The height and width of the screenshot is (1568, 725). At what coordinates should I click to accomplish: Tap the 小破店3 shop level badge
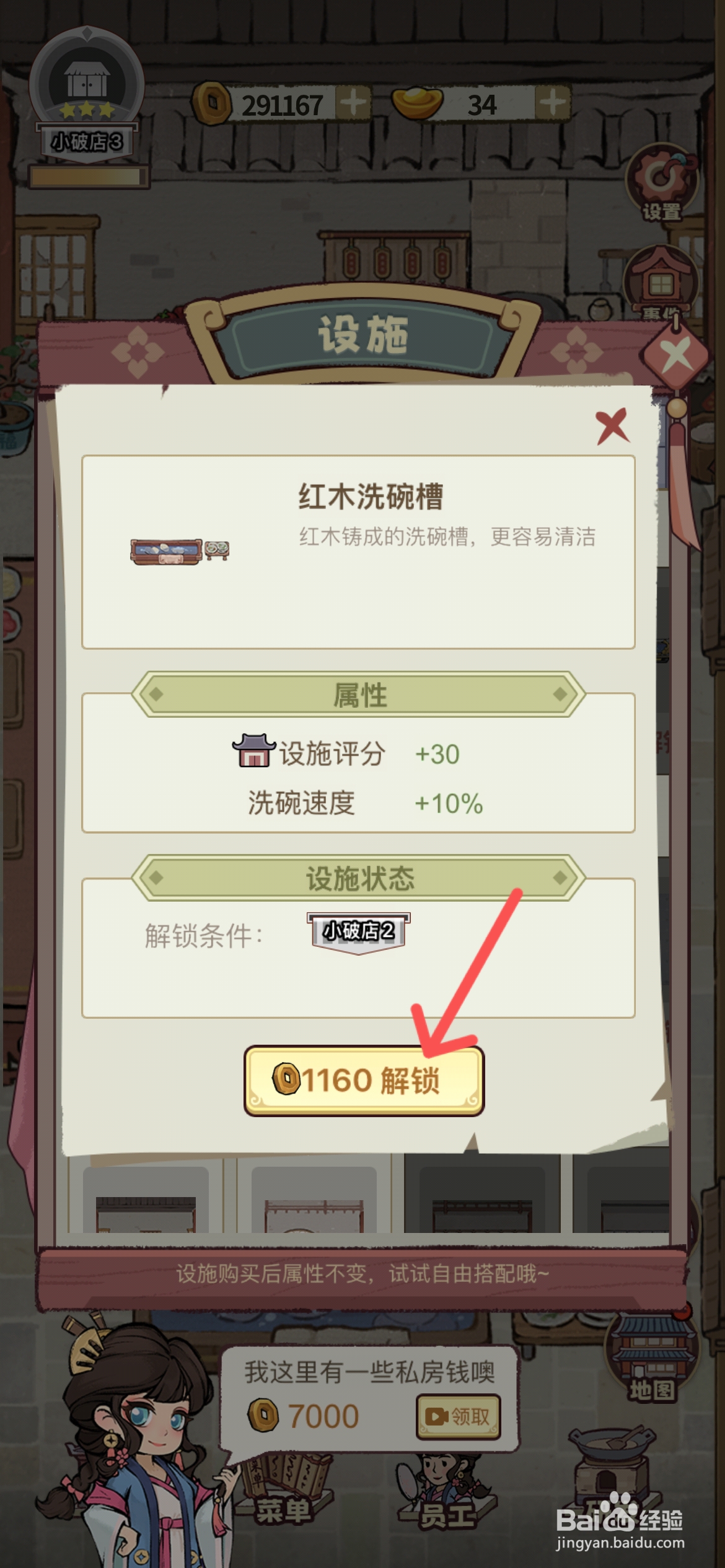[x=87, y=141]
